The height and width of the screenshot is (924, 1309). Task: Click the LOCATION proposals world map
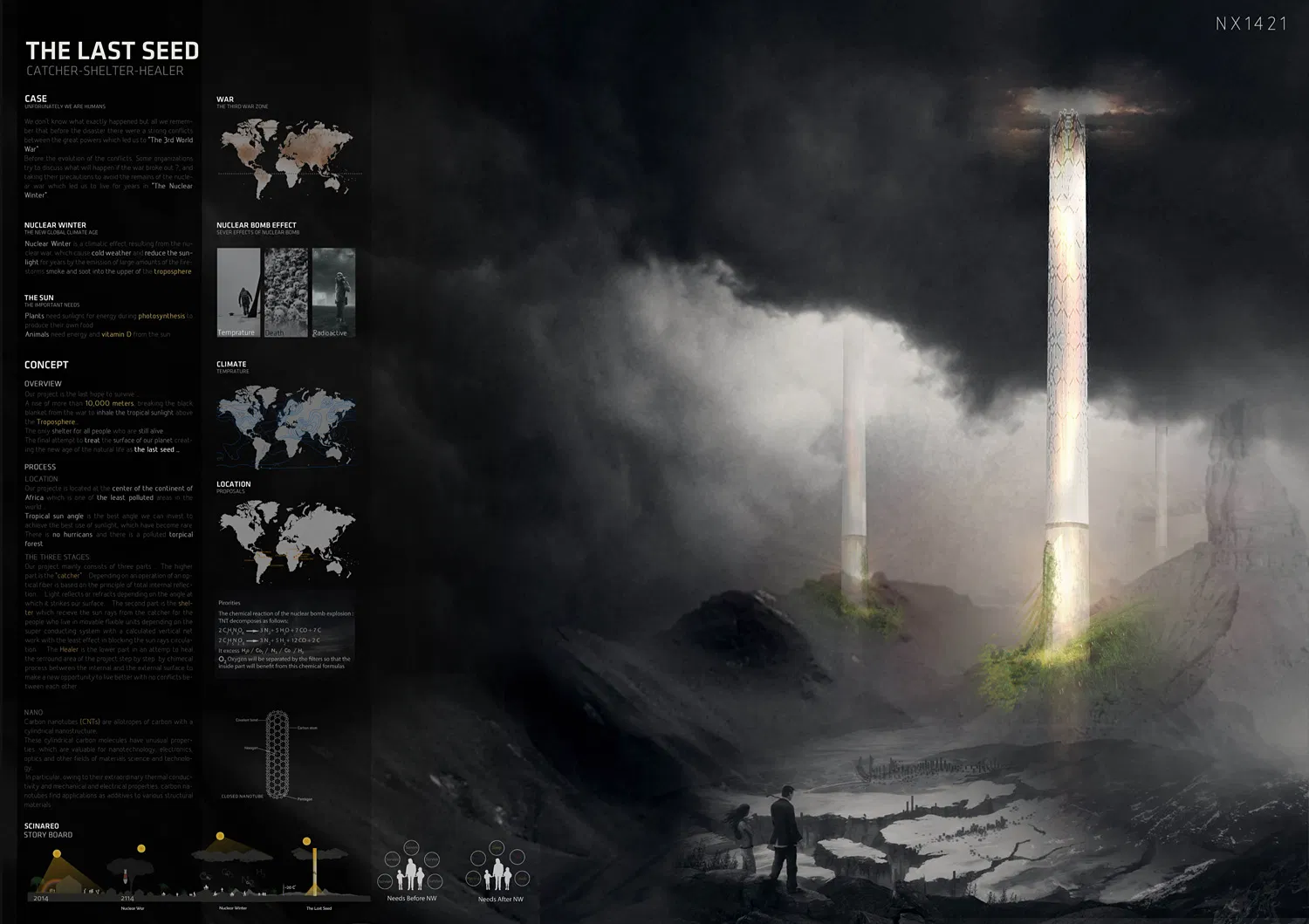click(287, 541)
